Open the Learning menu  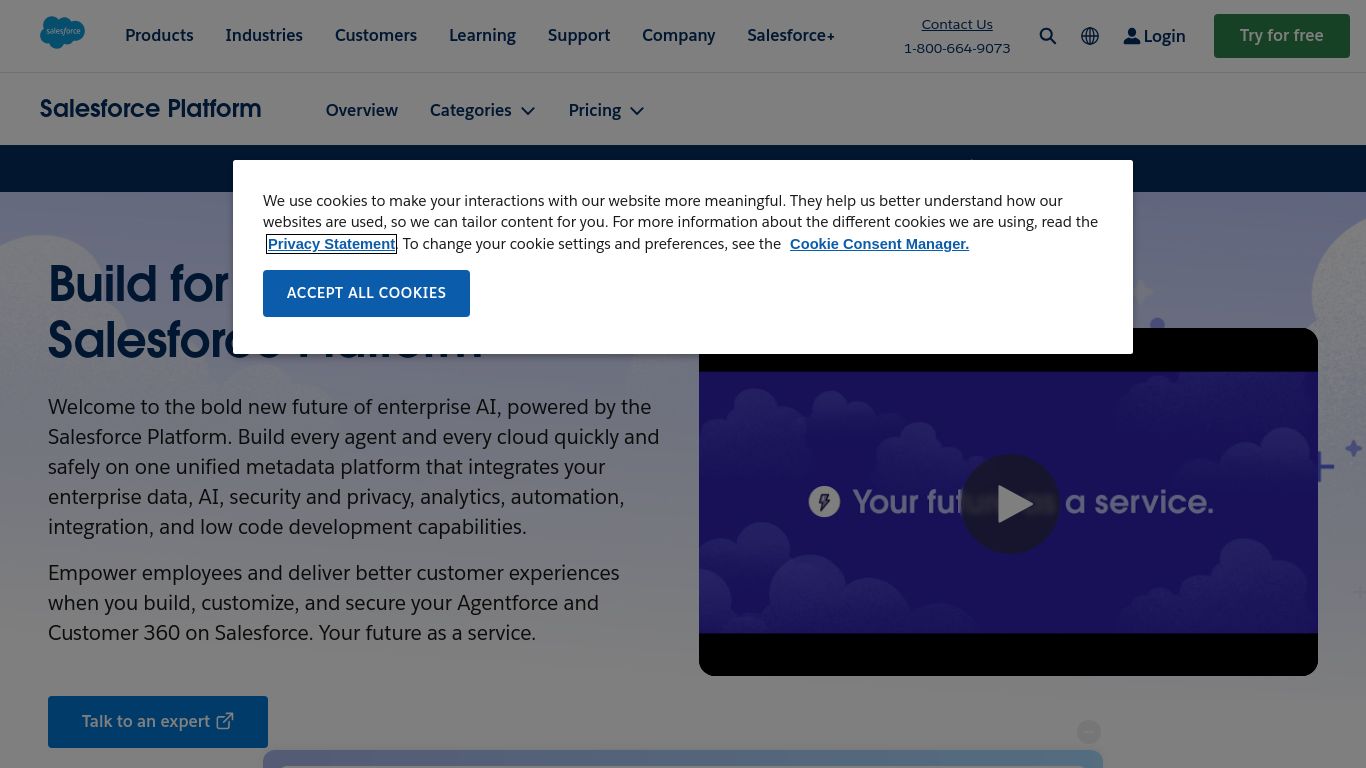coord(482,35)
